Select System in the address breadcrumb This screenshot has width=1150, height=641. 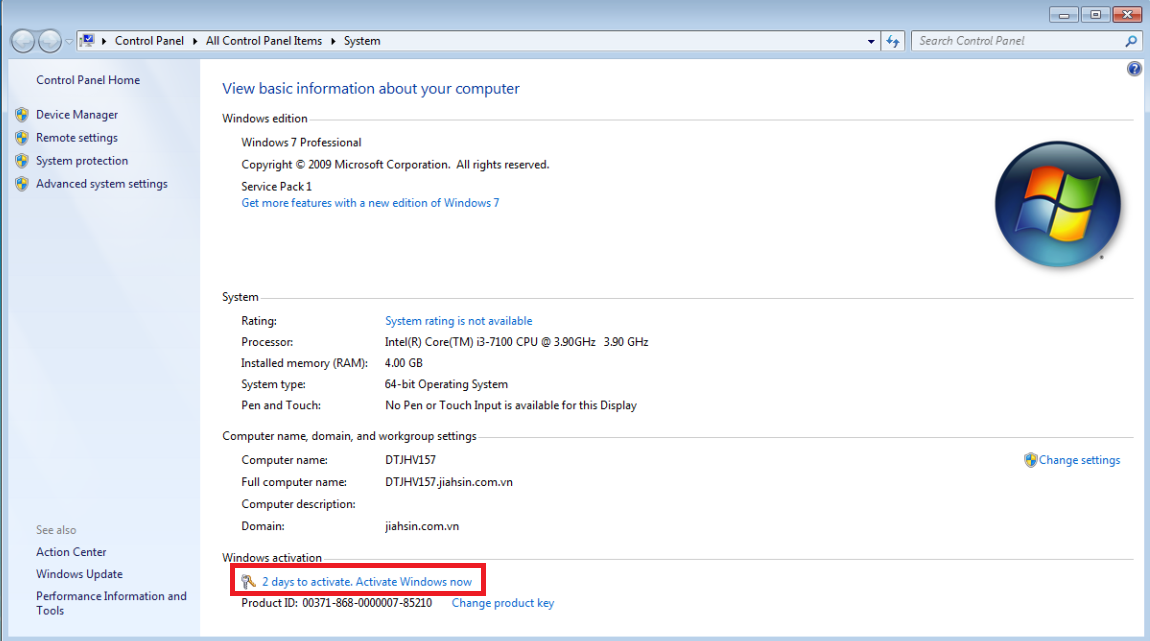pyautogui.click(x=362, y=41)
